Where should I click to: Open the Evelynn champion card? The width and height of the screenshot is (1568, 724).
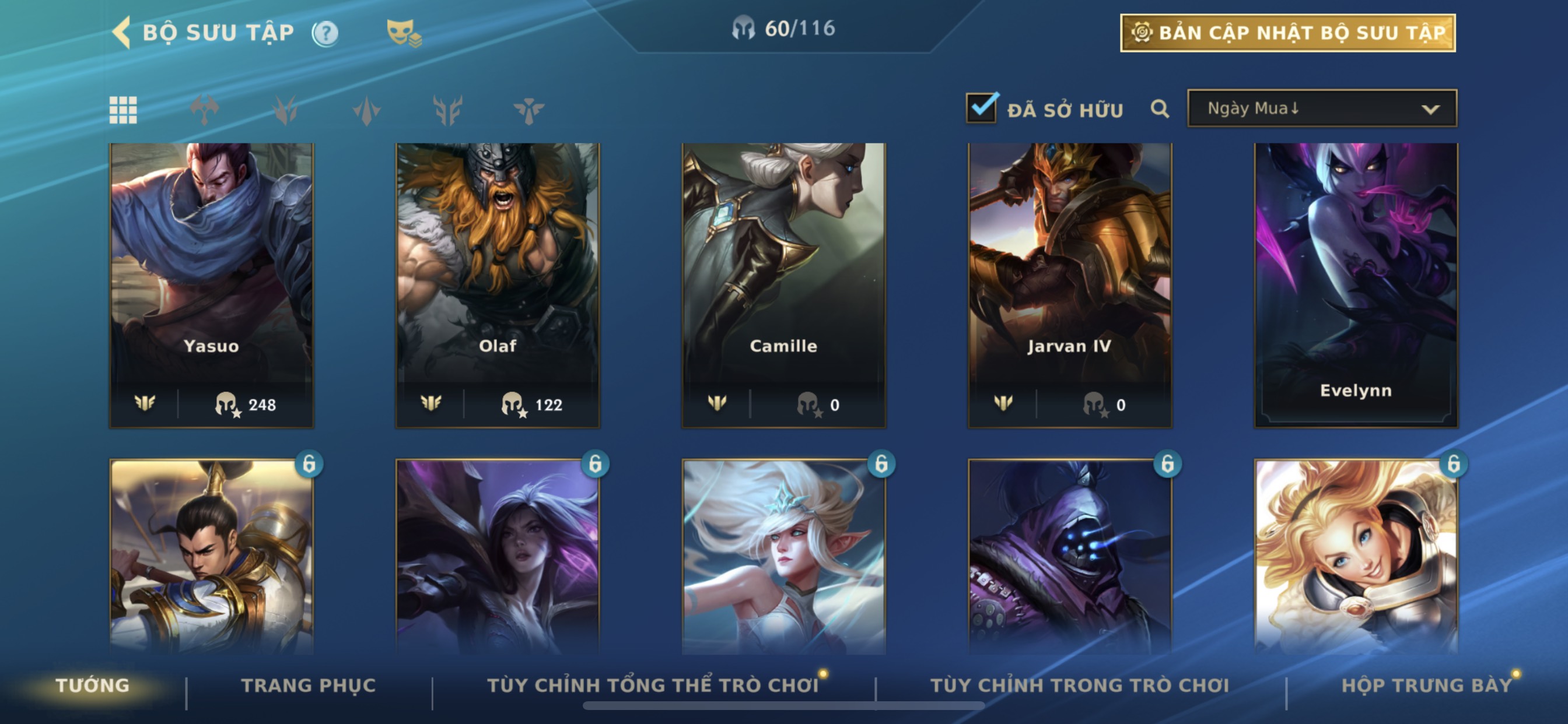(1356, 285)
